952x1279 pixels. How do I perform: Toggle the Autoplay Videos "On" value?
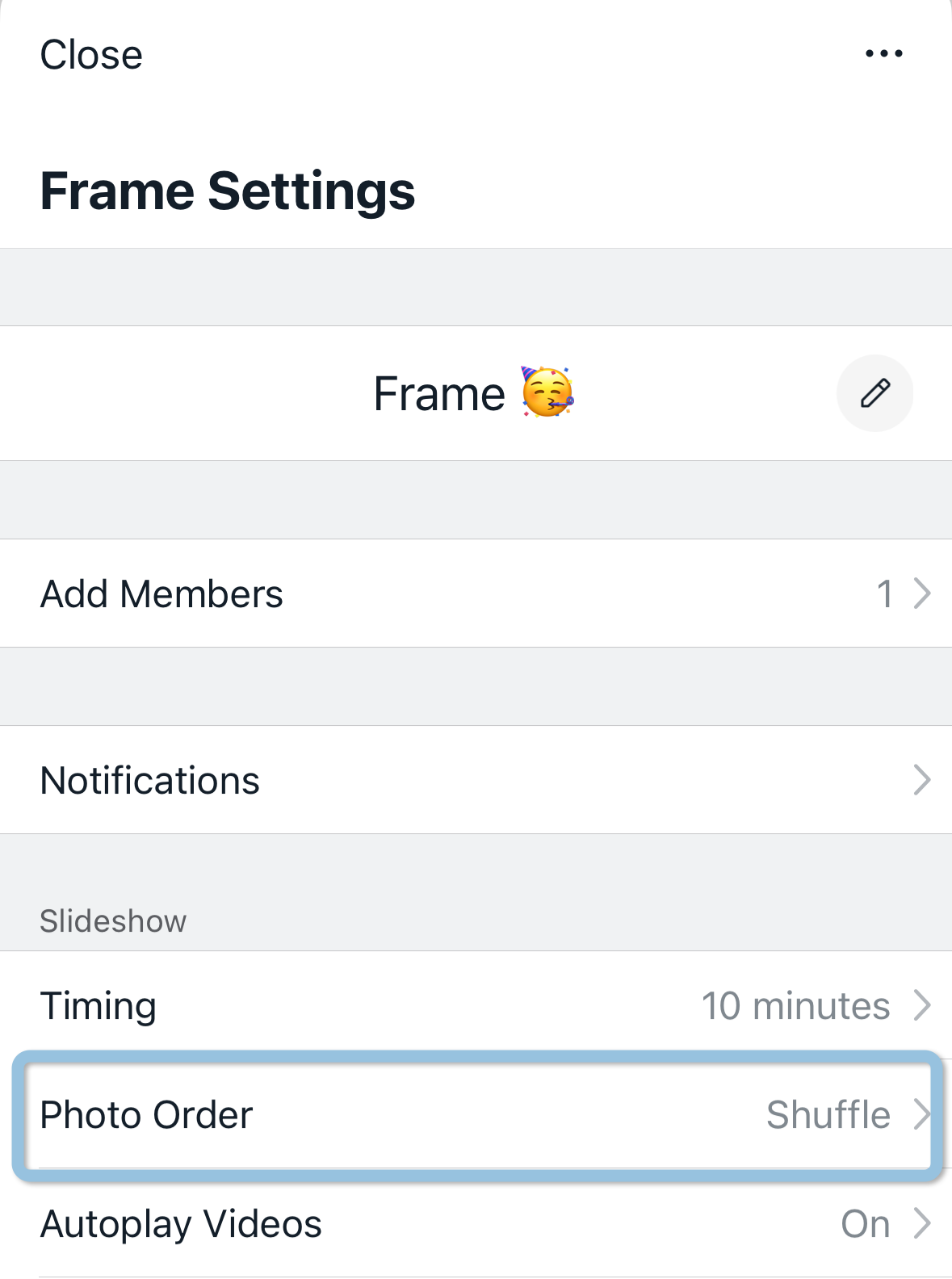[865, 1224]
